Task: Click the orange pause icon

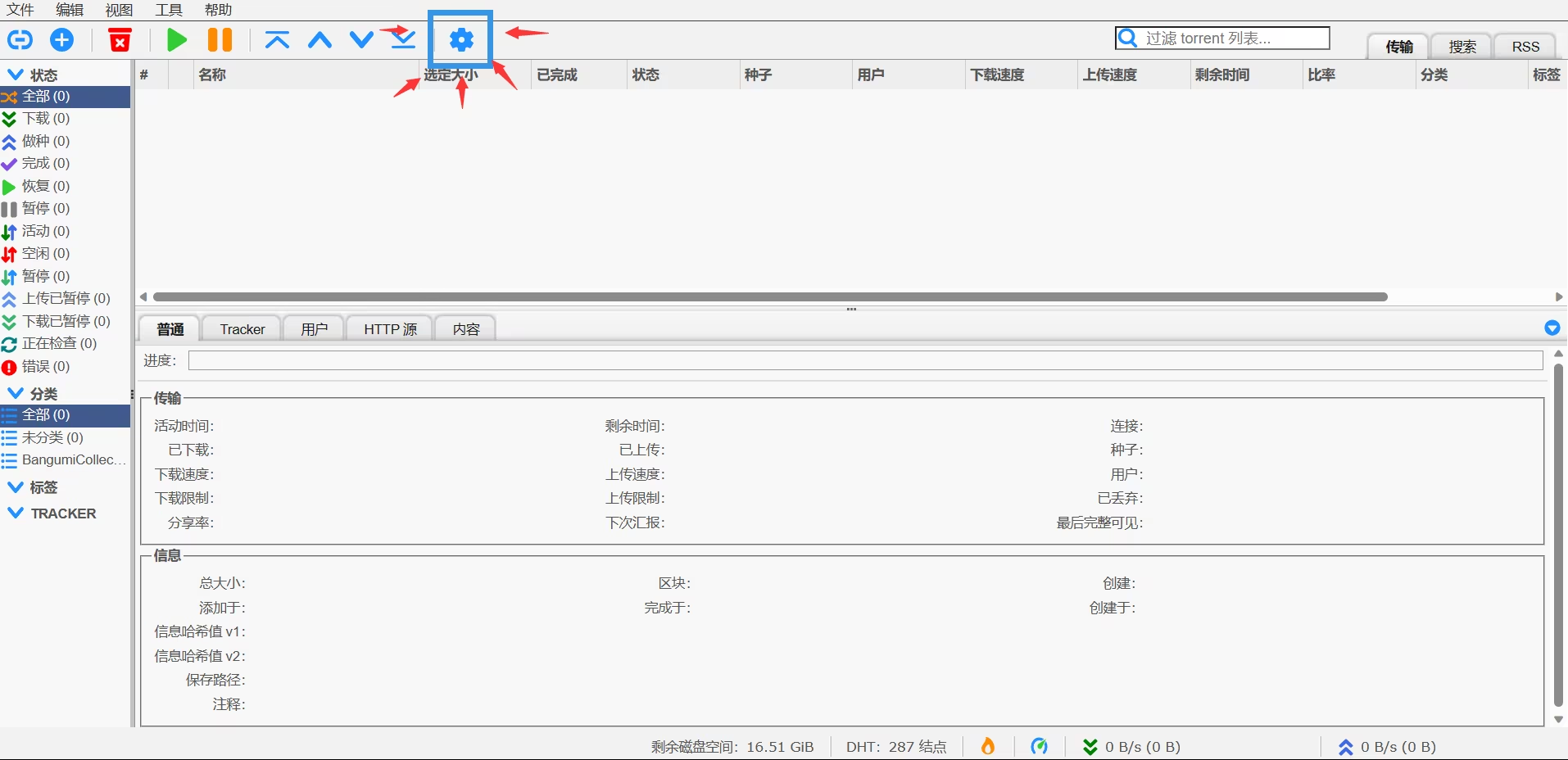Action: tap(220, 39)
